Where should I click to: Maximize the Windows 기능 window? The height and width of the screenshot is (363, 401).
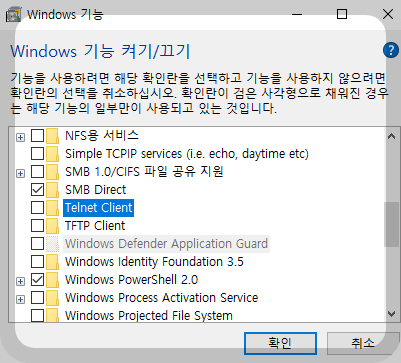point(342,14)
